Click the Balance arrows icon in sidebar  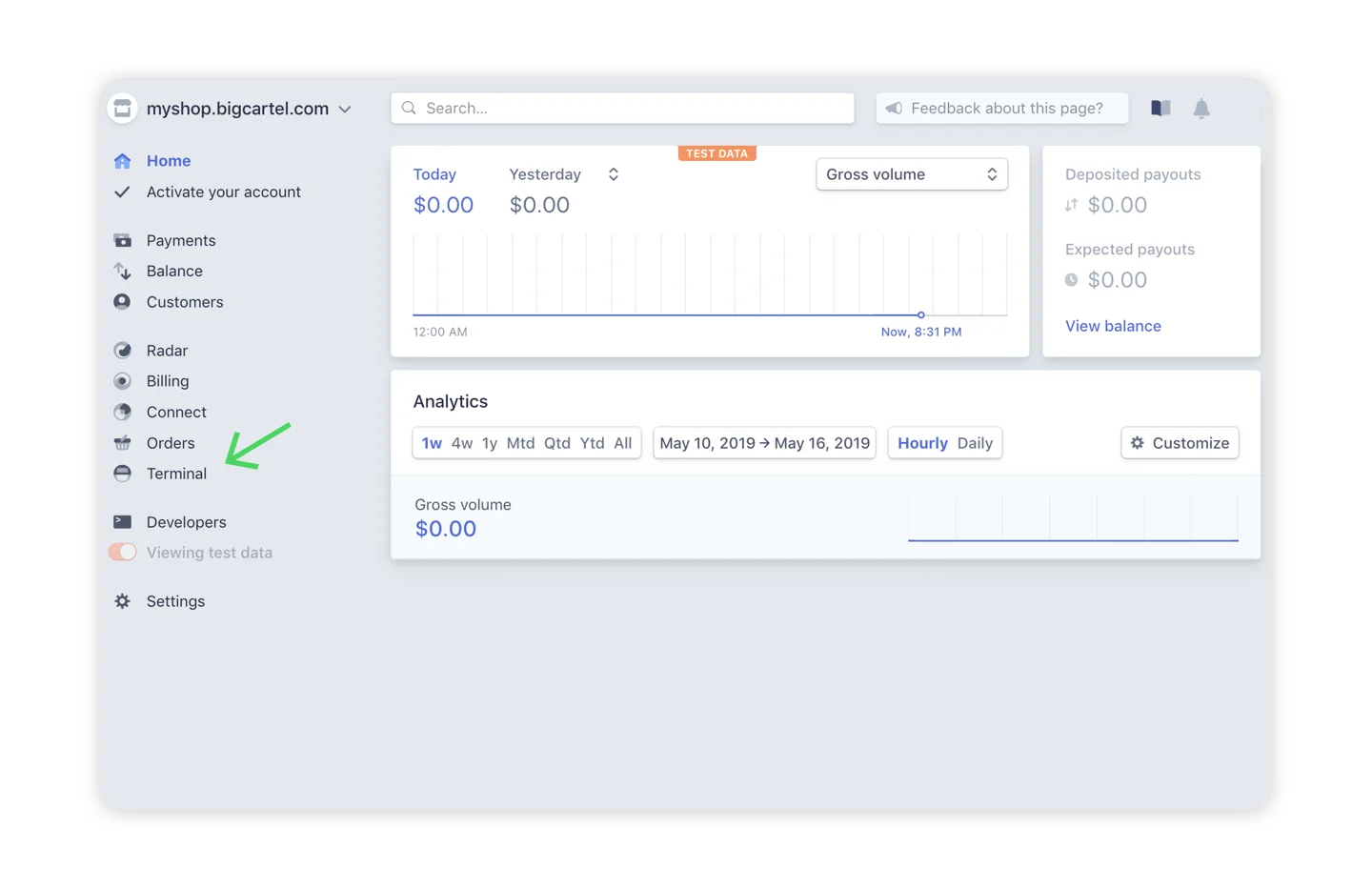(122, 272)
